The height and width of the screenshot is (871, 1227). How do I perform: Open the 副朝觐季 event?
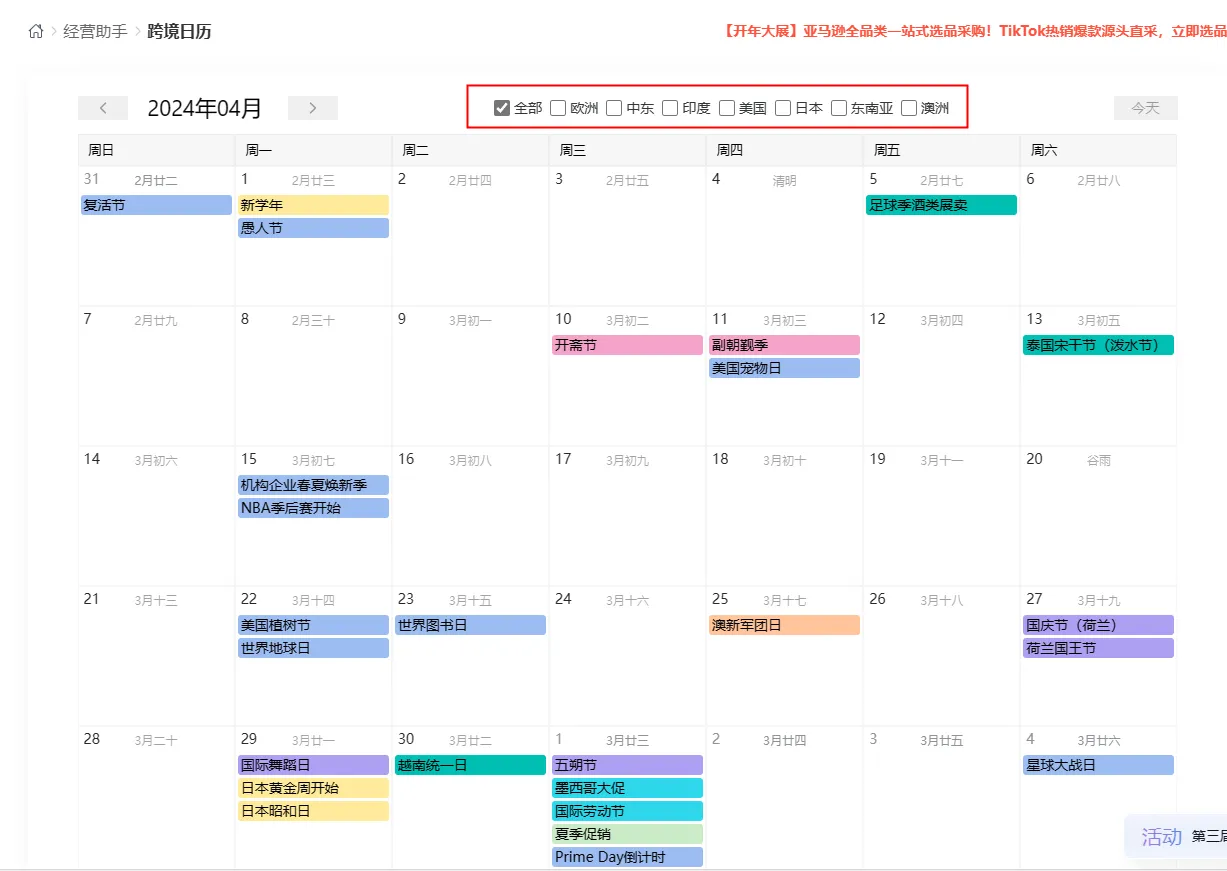point(784,345)
